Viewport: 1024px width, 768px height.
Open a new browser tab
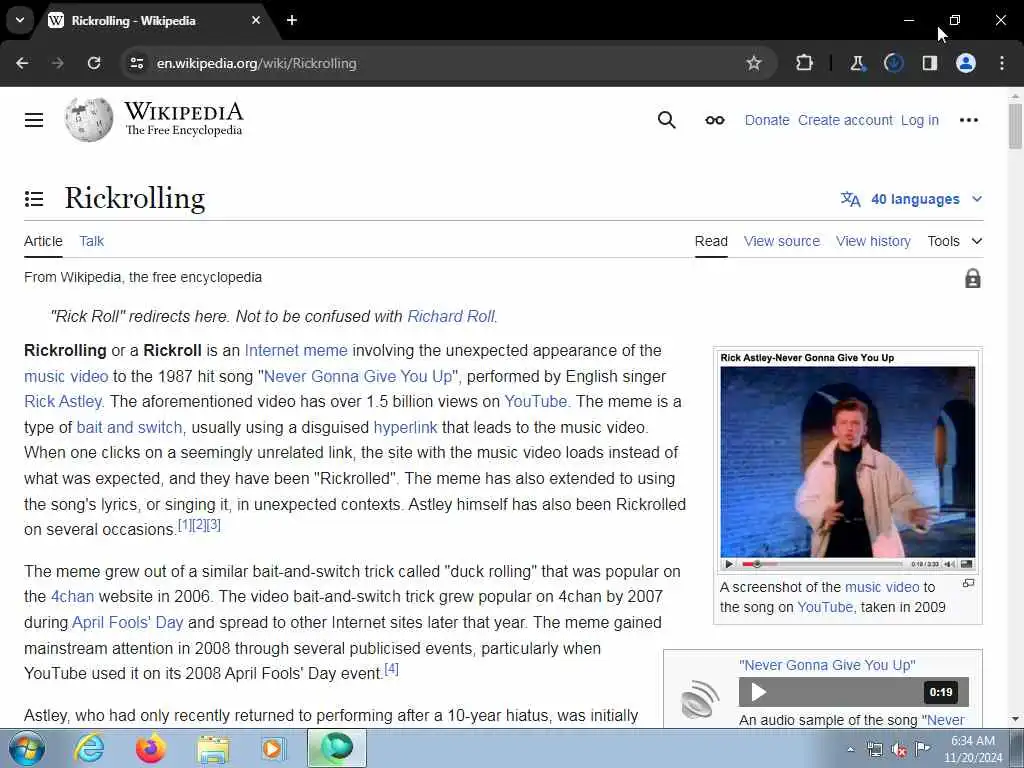pos(292,20)
